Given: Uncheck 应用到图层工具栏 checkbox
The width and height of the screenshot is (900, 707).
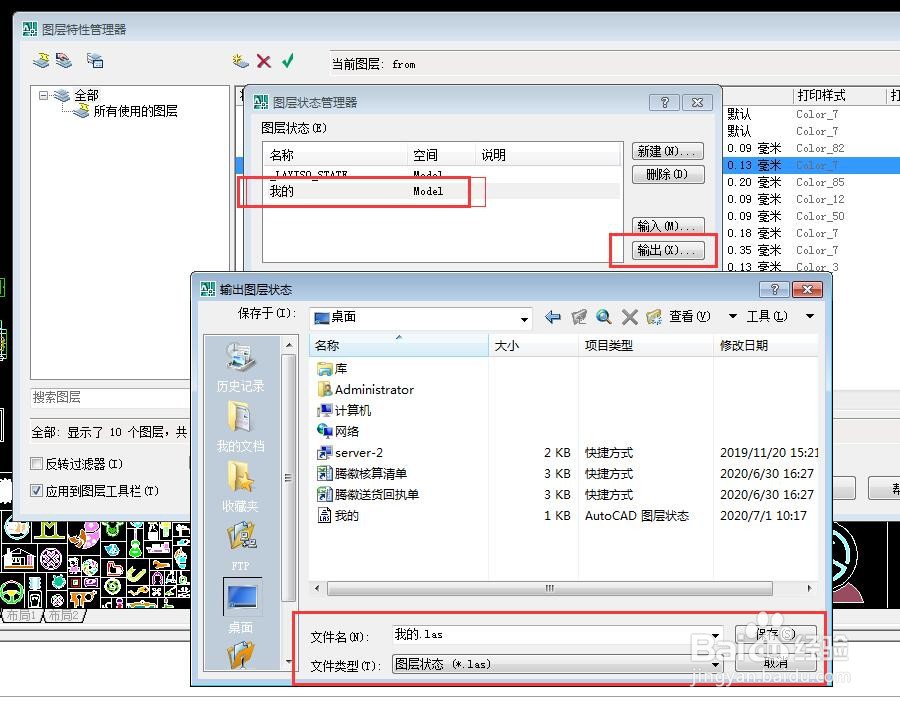Looking at the screenshot, I should tap(37, 491).
